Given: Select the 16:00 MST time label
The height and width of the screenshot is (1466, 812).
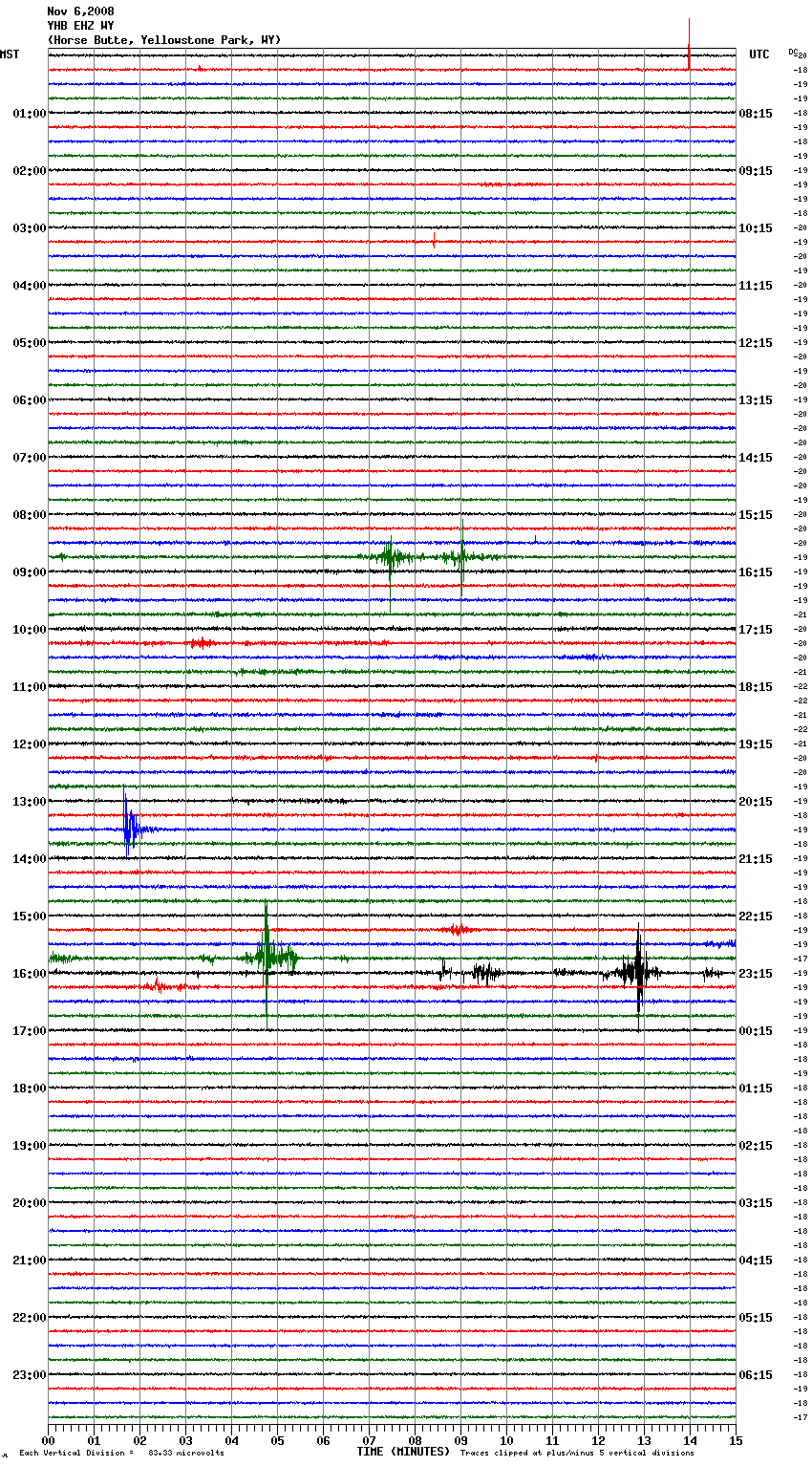Looking at the screenshot, I should coord(30,974).
